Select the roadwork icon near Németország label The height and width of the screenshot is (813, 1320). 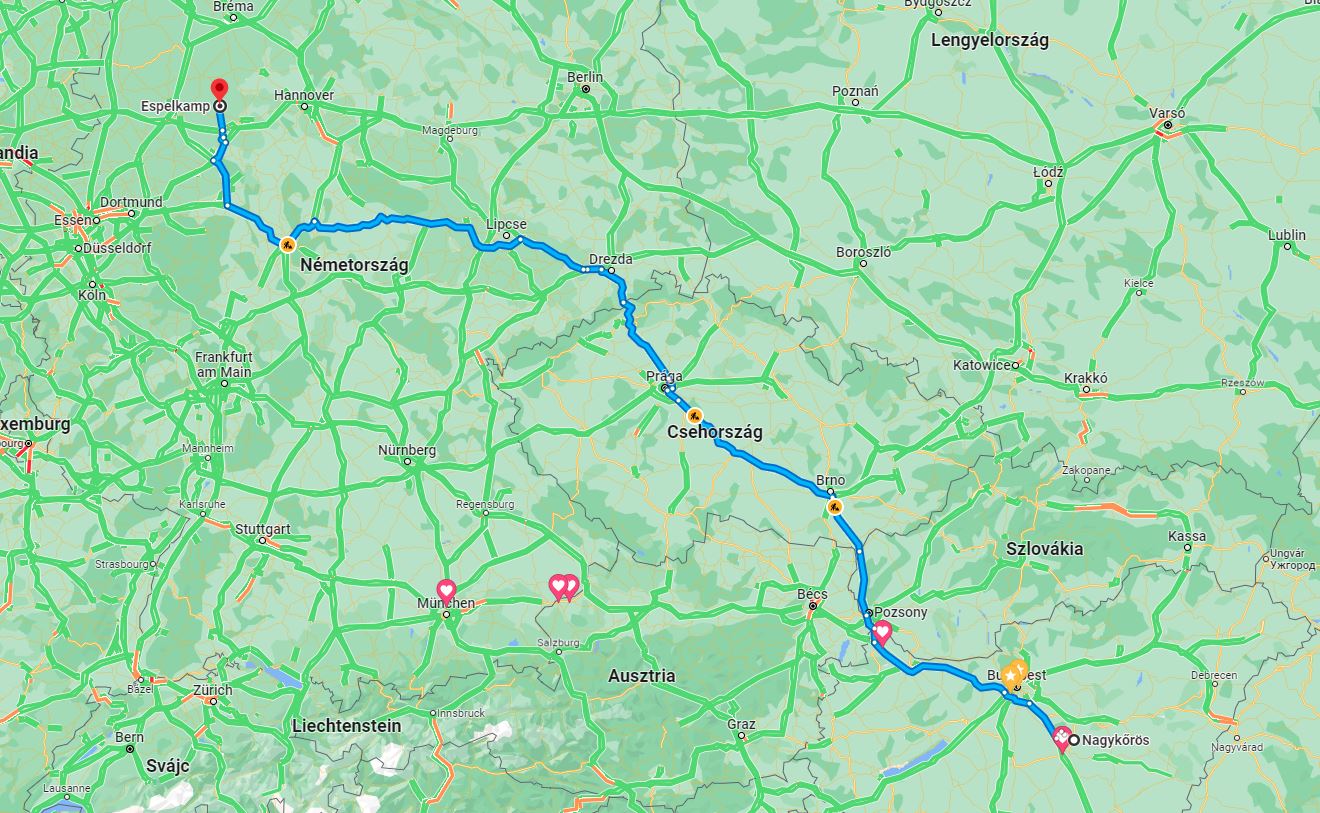[287, 243]
